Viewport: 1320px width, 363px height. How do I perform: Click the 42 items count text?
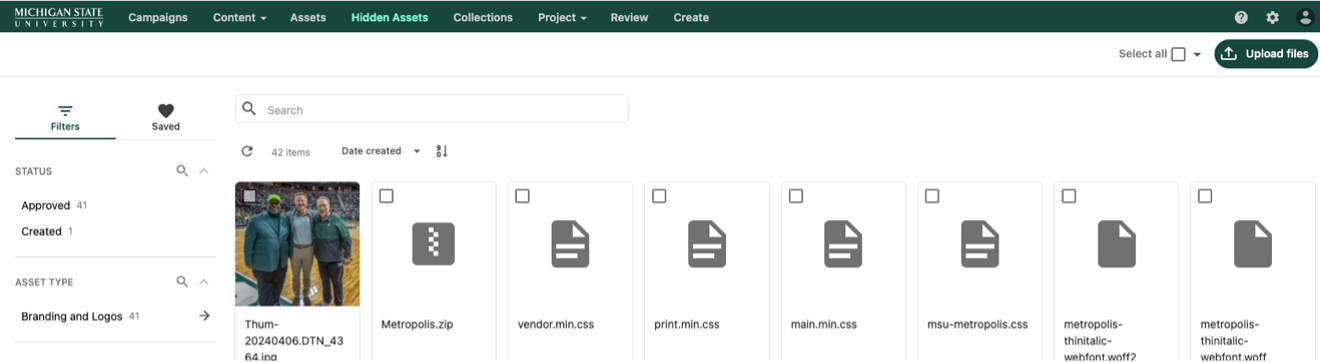(x=291, y=152)
